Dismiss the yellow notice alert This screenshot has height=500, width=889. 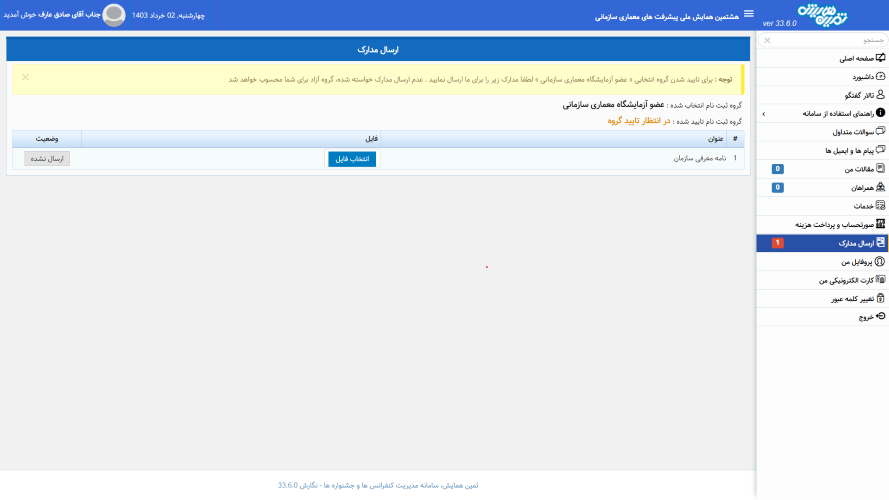click(x=25, y=77)
